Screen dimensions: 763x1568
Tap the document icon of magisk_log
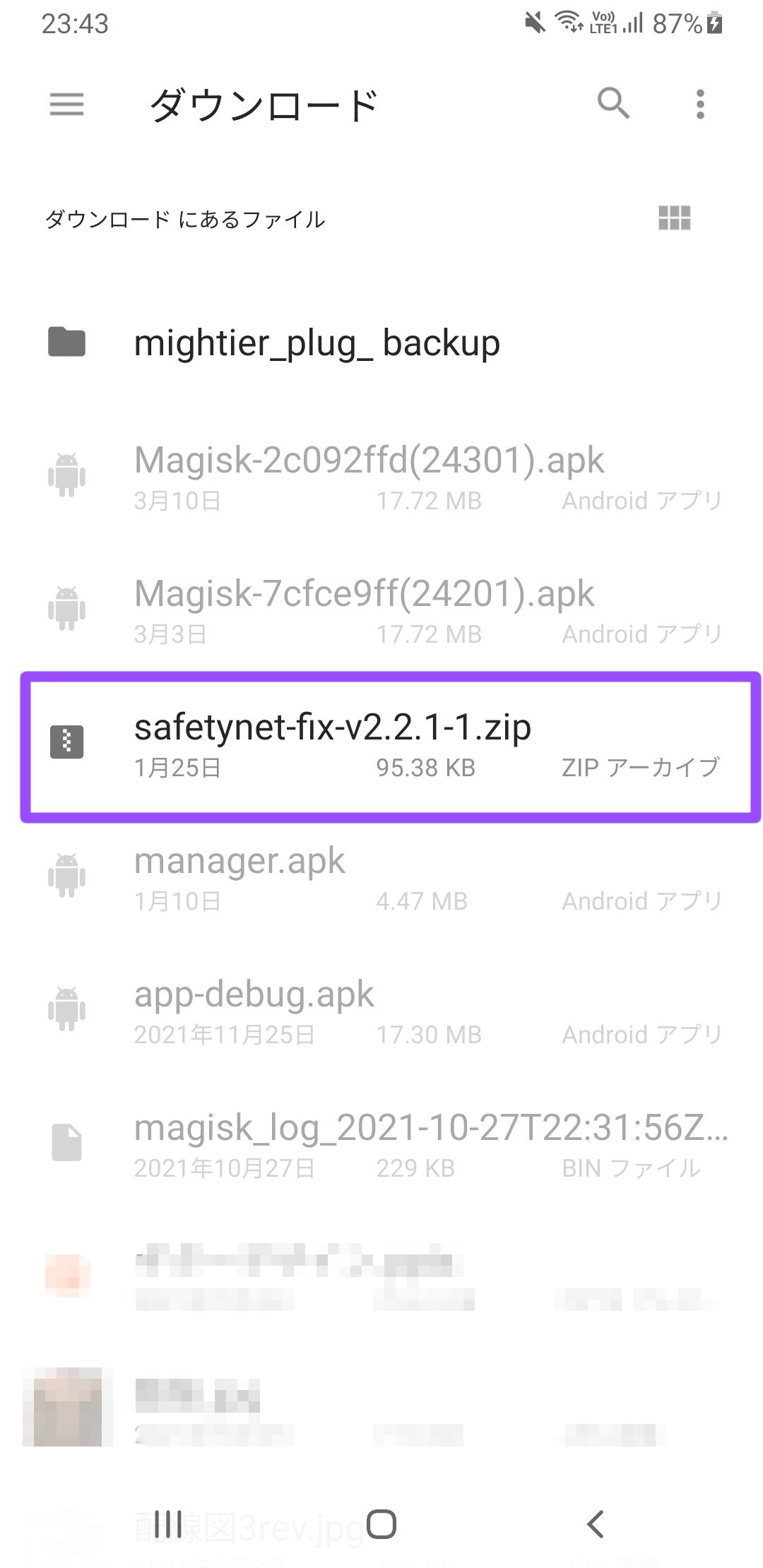click(66, 1142)
